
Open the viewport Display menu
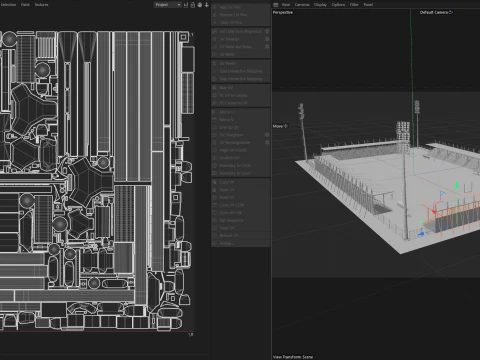point(320,5)
